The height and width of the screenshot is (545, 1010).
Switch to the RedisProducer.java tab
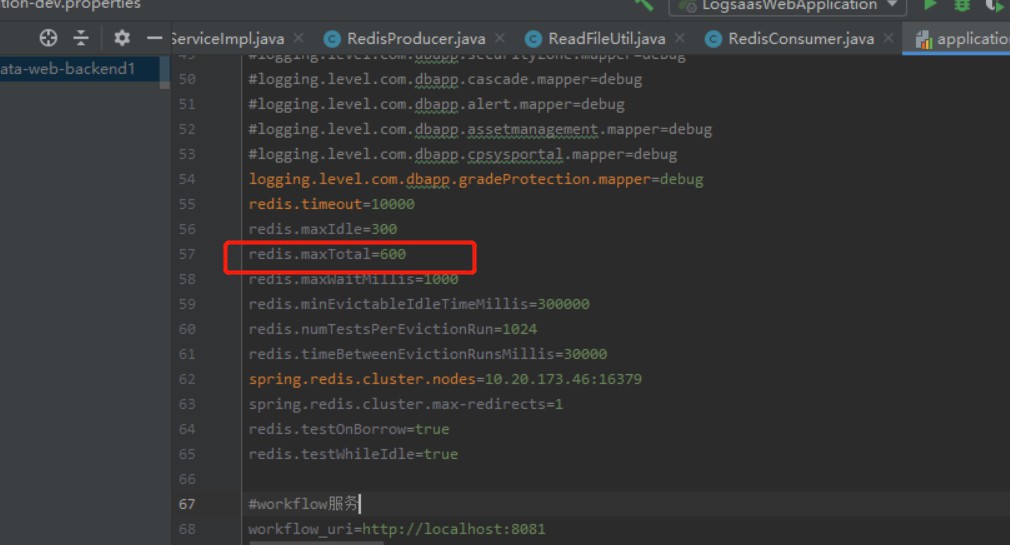click(x=416, y=39)
